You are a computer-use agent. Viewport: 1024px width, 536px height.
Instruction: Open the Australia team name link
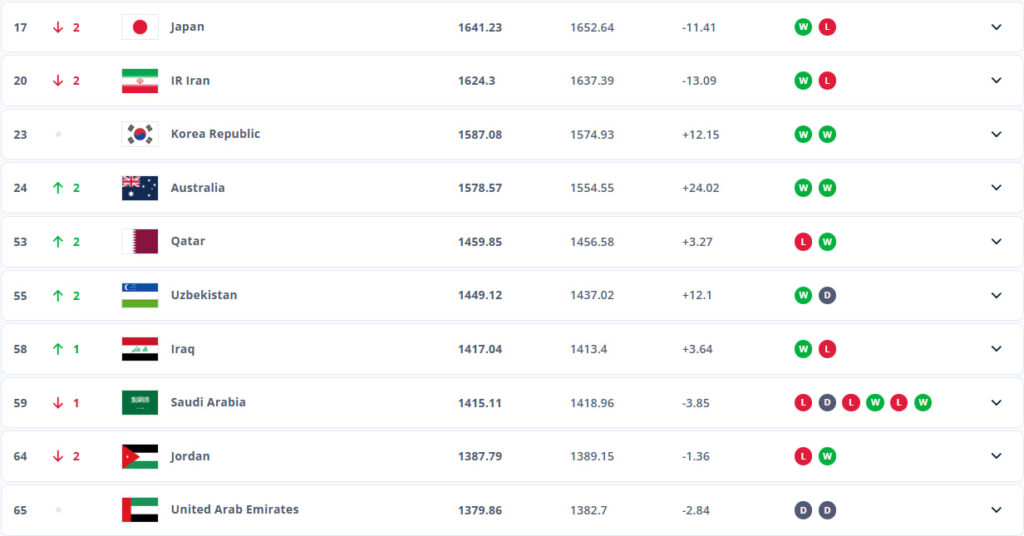[198, 188]
